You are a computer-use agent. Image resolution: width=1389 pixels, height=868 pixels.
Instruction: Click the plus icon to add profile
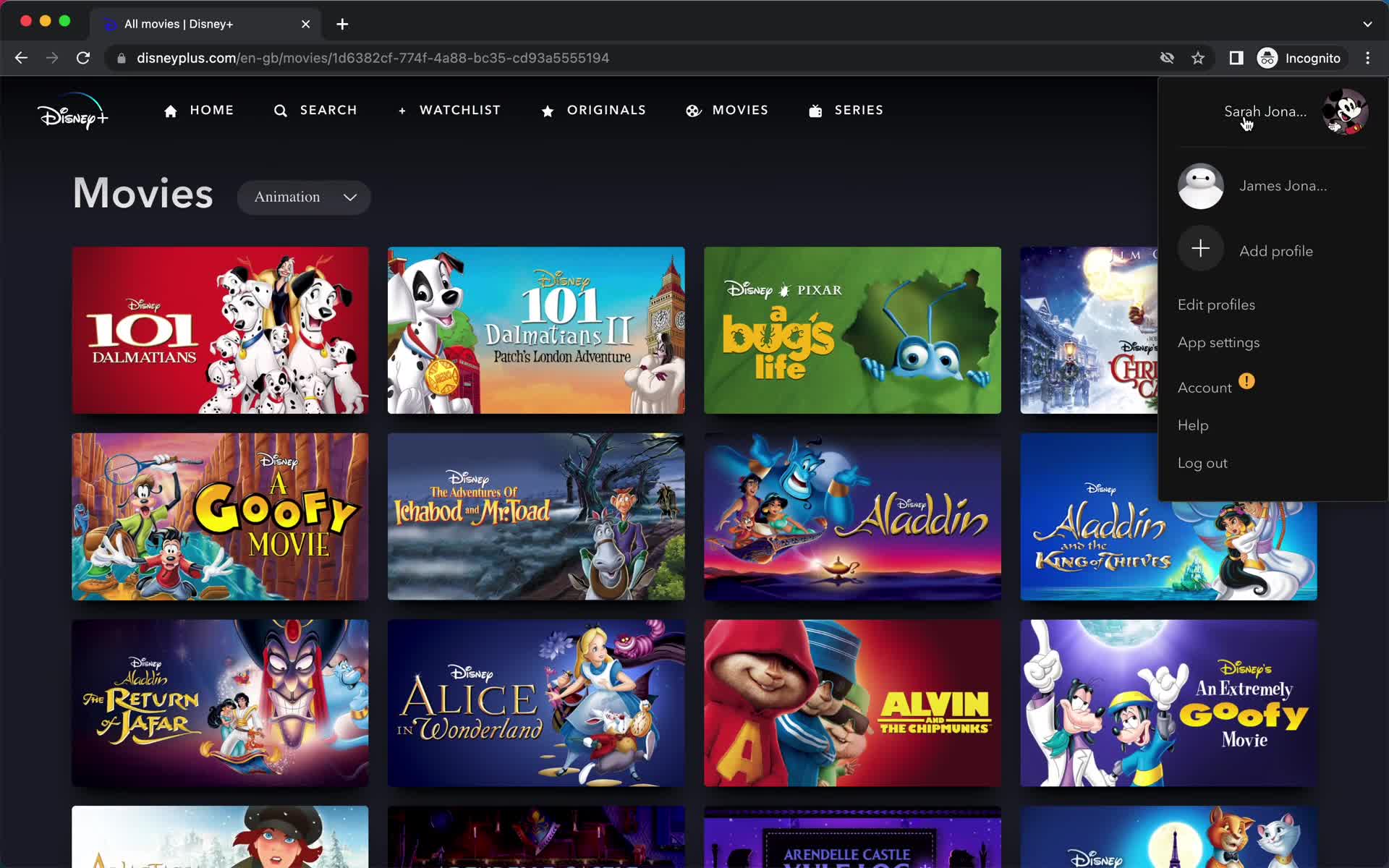pos(1200,249)
